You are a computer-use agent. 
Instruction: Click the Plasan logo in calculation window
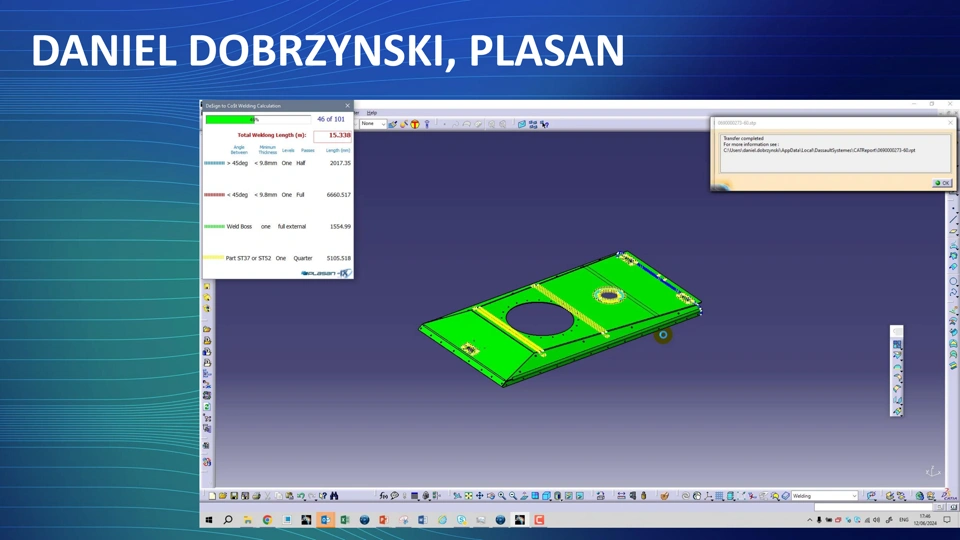[x=326, y=273]
